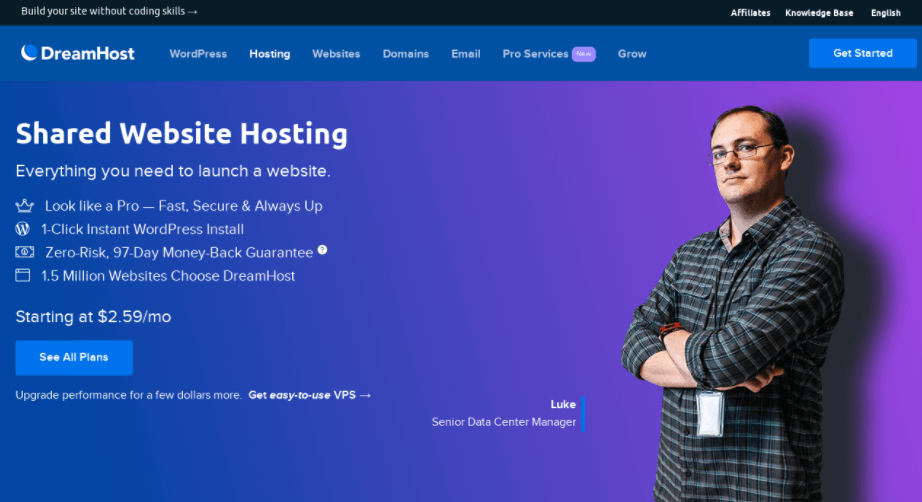
Task: Click the text 1-Click Instant WordPress Install
Action: coord(142,229)
